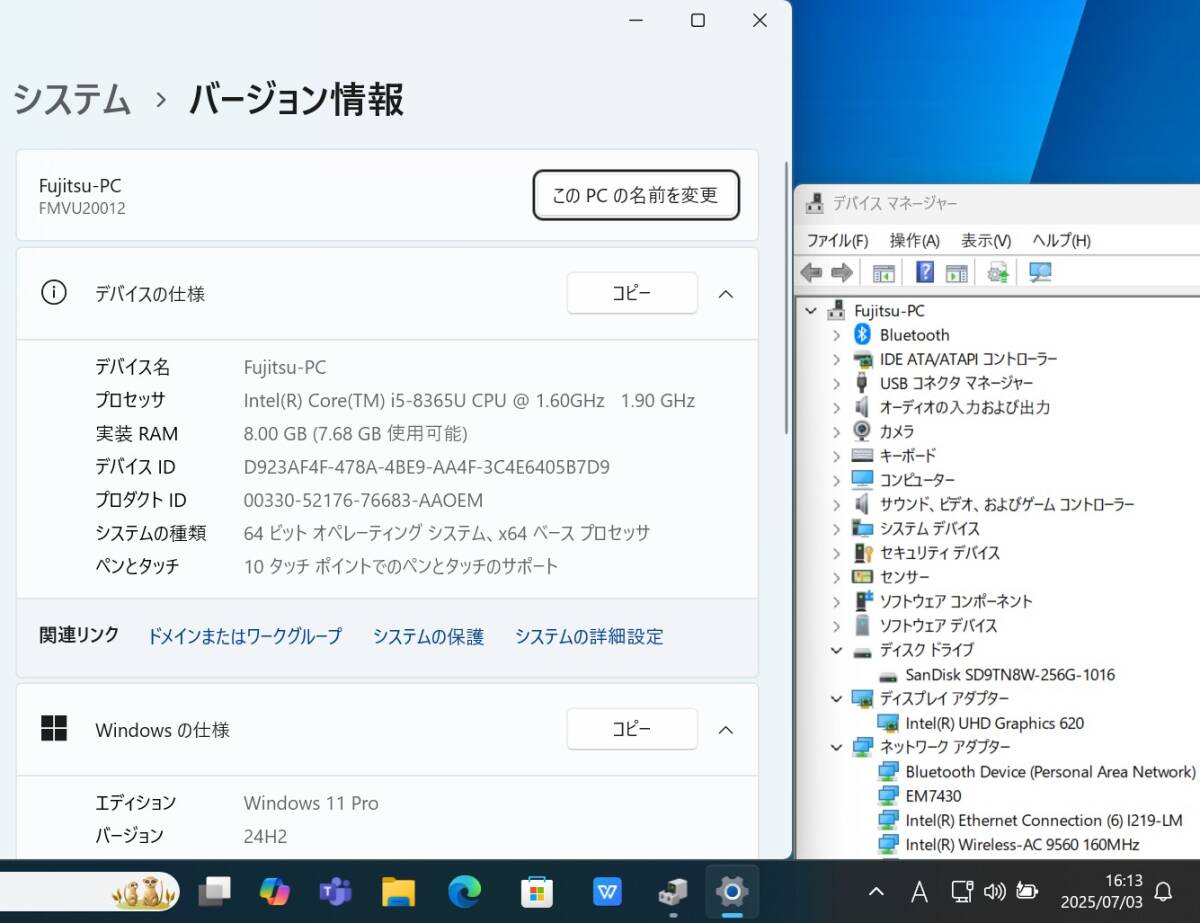Click the Back arrow in Device Manager toolbar
The width and height of the screenshot is (1200, 923).
tap(811, 272)
